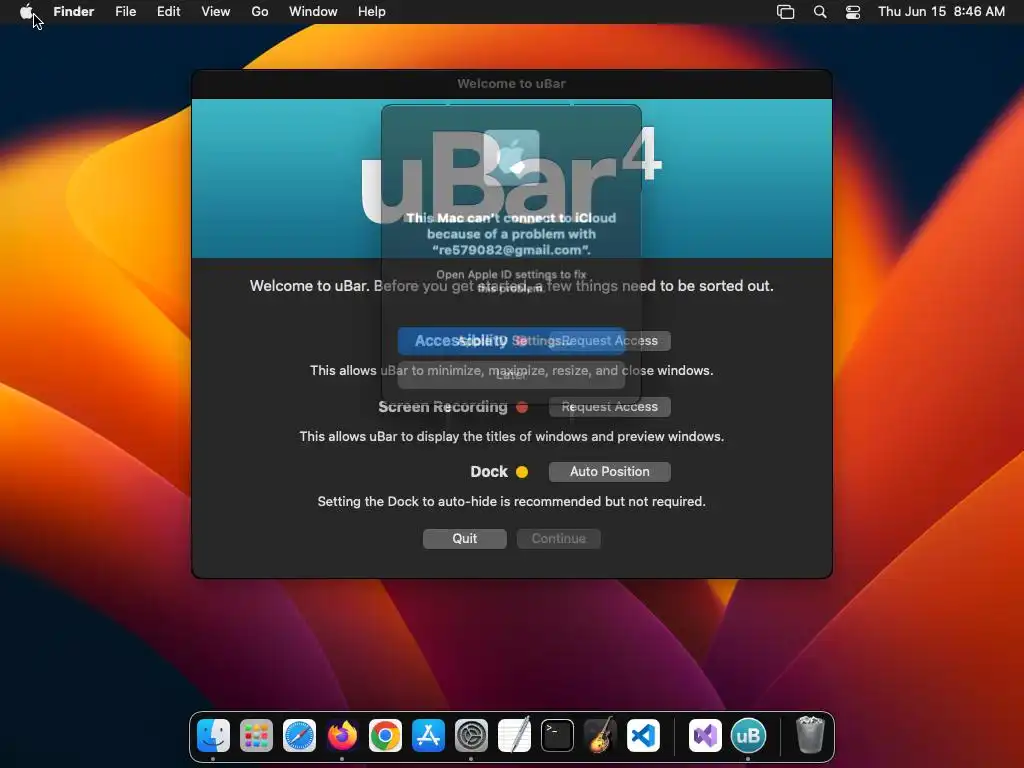This screenshot has width=1024, height=768.
Task: Launch Google Chrome from the Dock
Action: click(x=385, y=736)
